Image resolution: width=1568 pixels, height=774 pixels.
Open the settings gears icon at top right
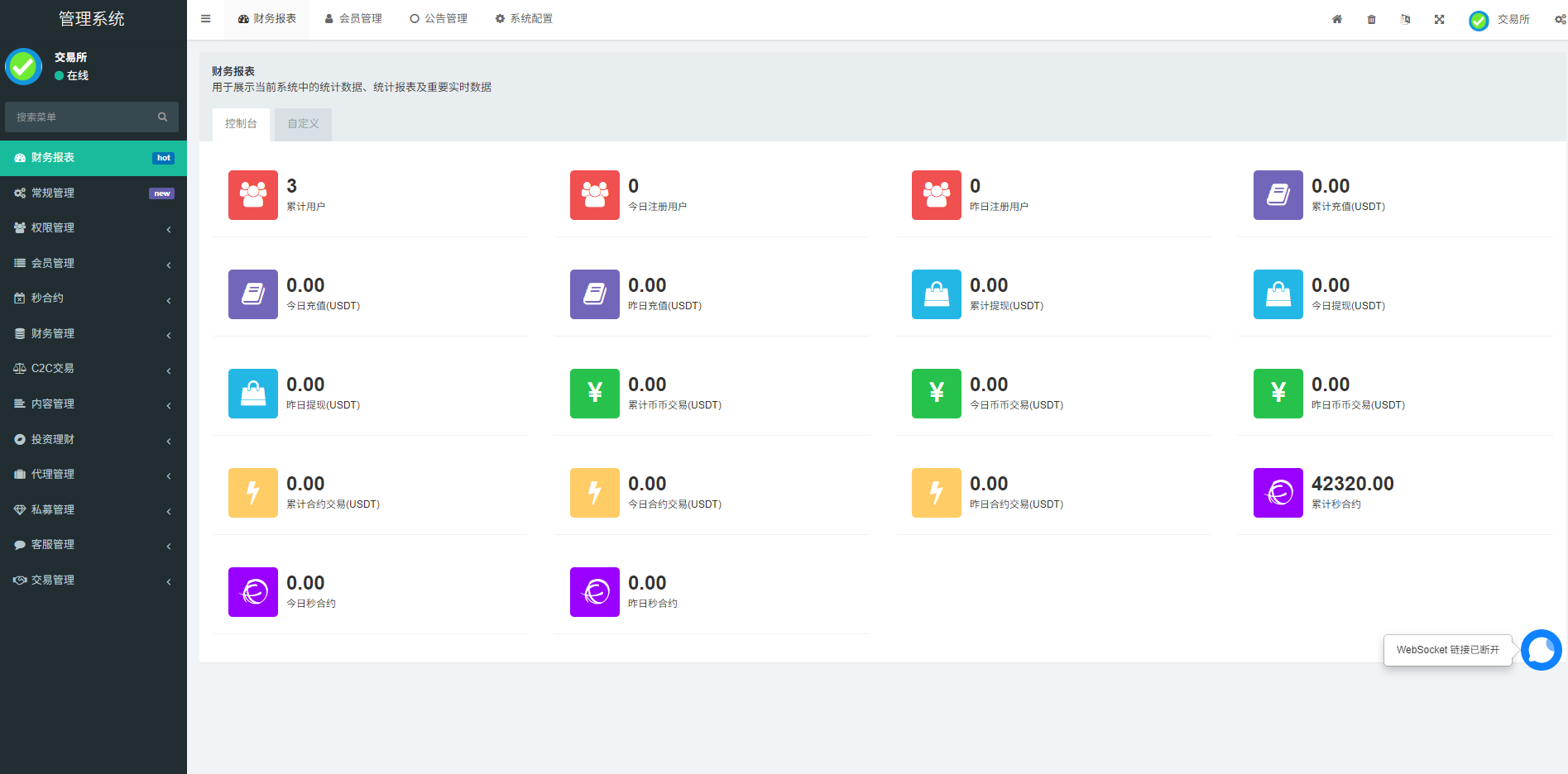(1560, 19)
